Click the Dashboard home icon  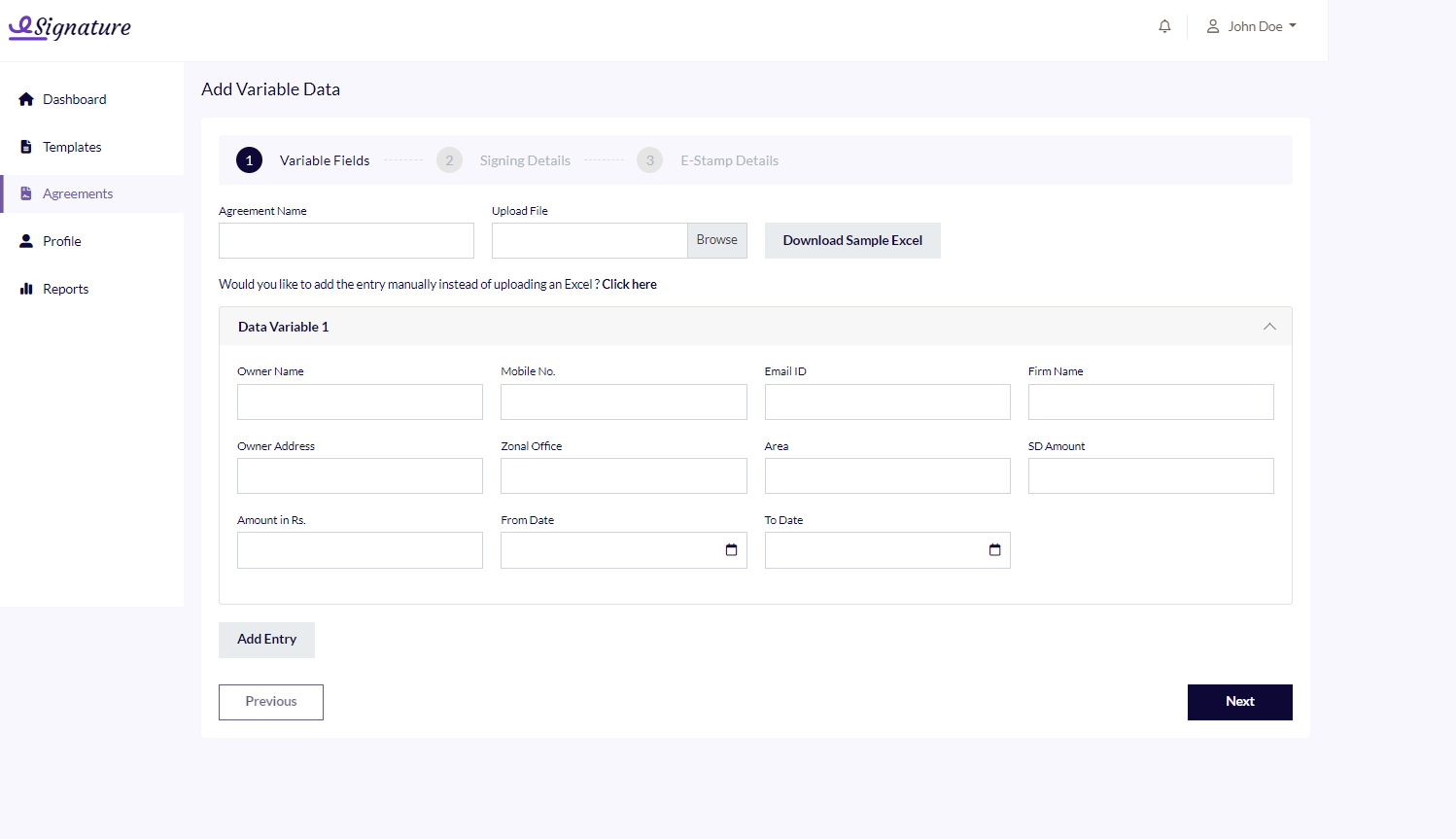(26, 99)
